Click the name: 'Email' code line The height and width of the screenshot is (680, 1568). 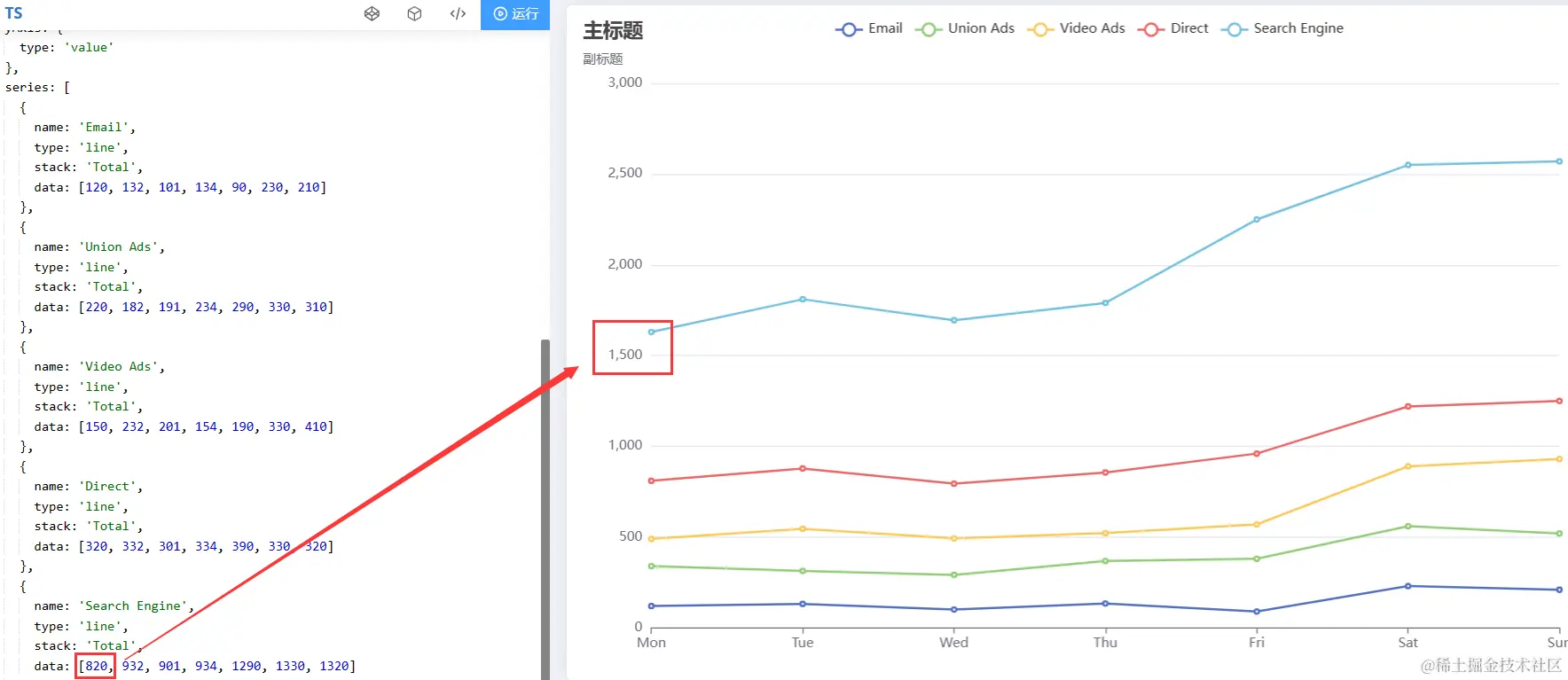click(85, 128)
